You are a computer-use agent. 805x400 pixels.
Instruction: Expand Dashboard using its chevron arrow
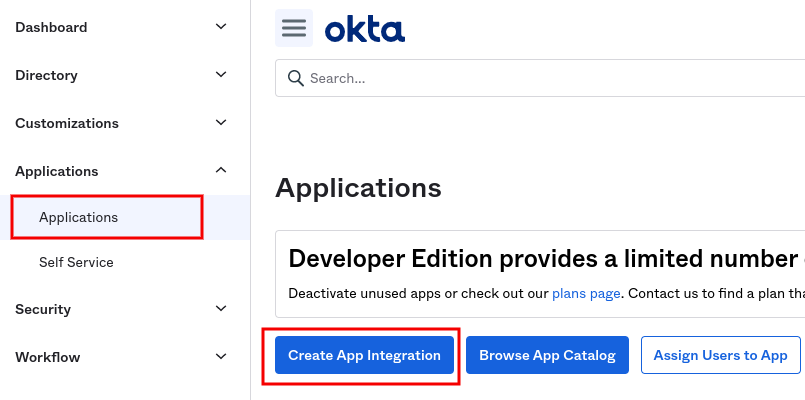point(222,27)
